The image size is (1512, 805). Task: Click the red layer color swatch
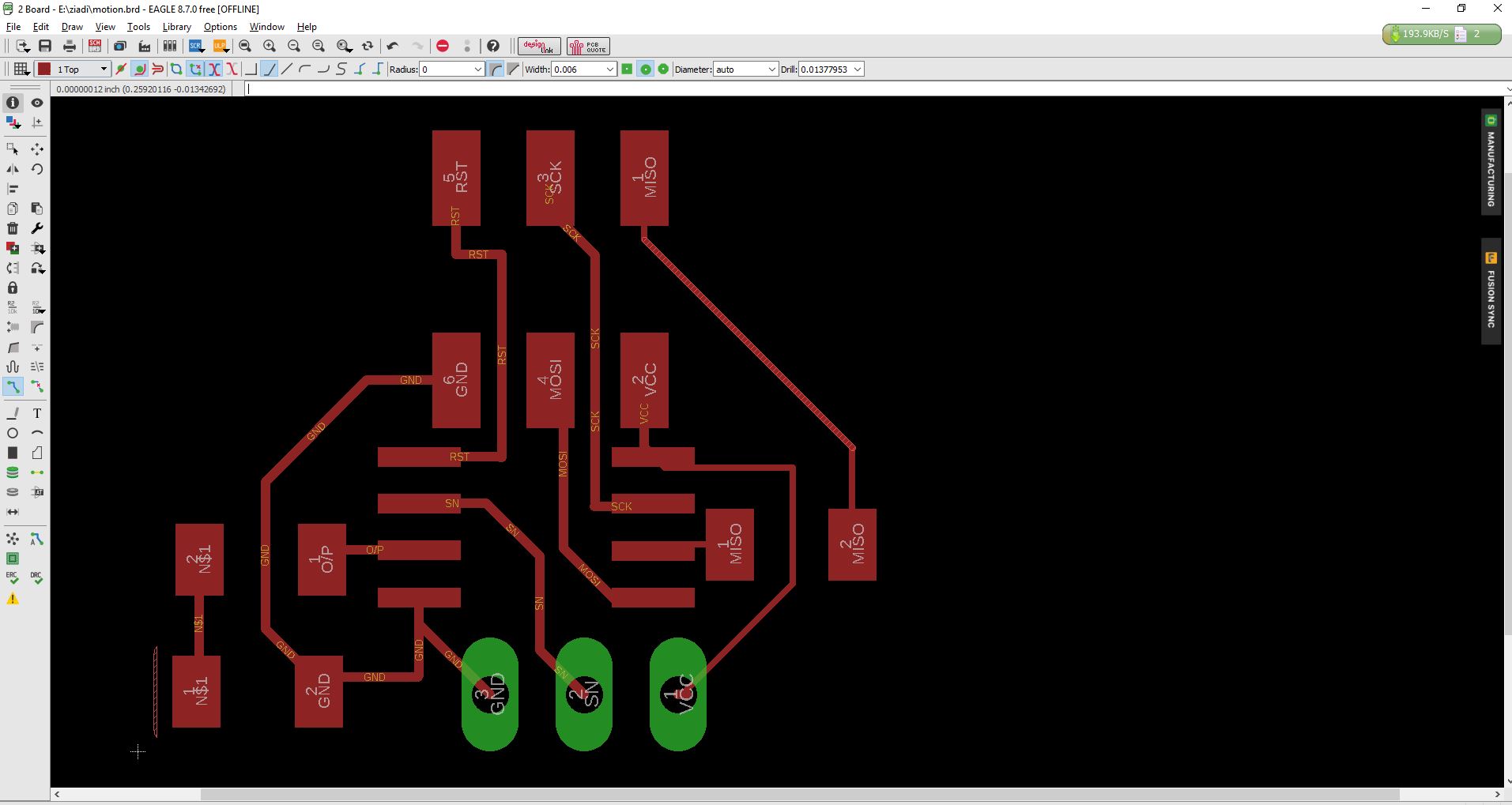pos(44,69)
